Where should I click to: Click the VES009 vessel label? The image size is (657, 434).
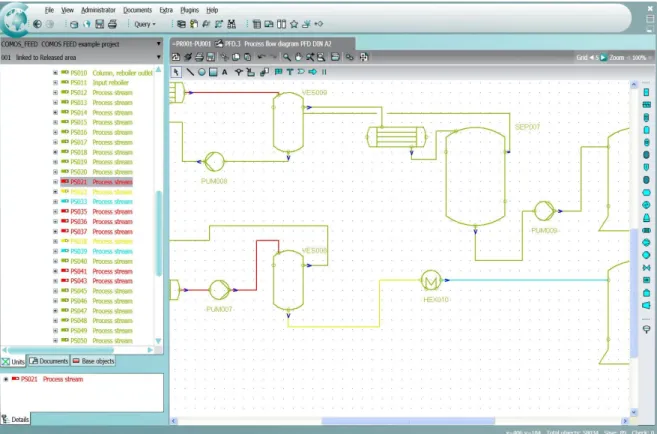(x=314, y=93)
